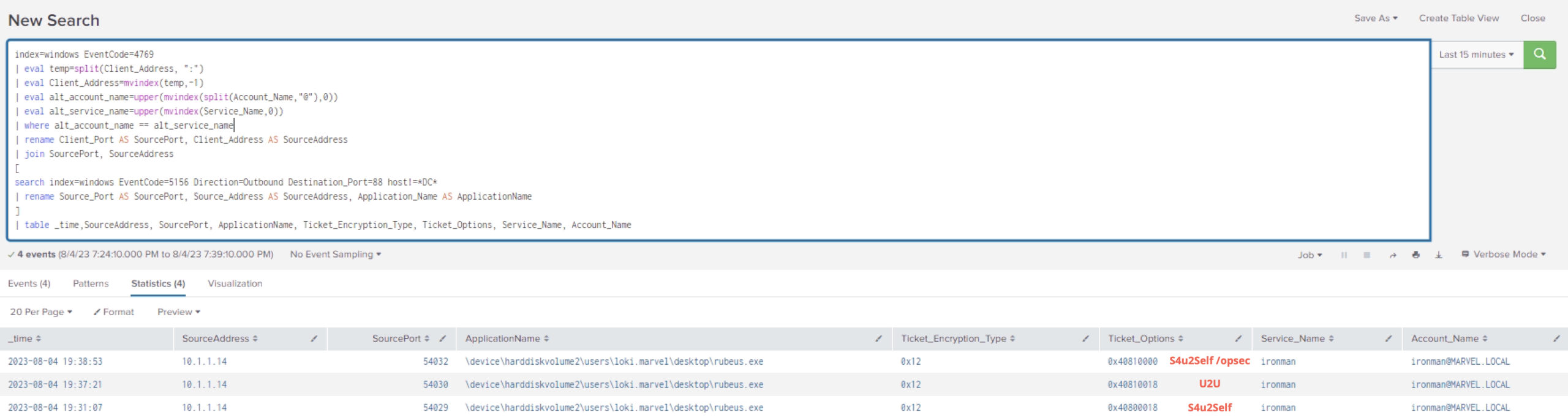This screenshot has height=418, width=1568.
Task: Click ironman@MARVEL.LOCAL in the 19:37:21 row
Action: (1460, 385)
